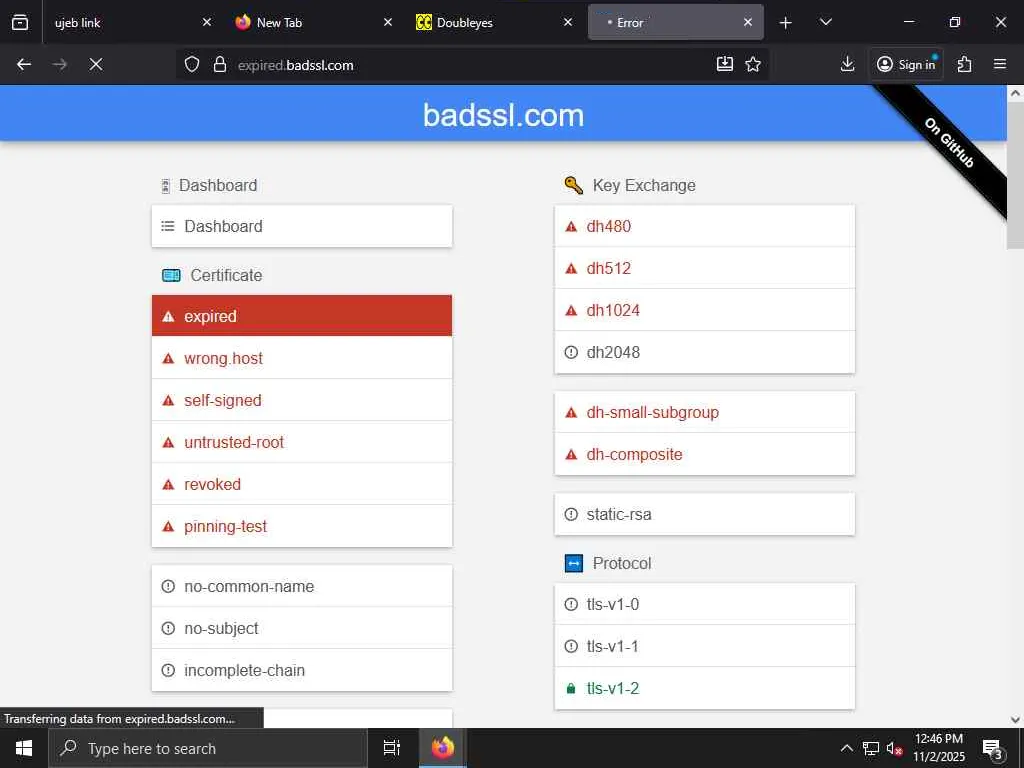Open the no-common-name link

pos(302,586)
